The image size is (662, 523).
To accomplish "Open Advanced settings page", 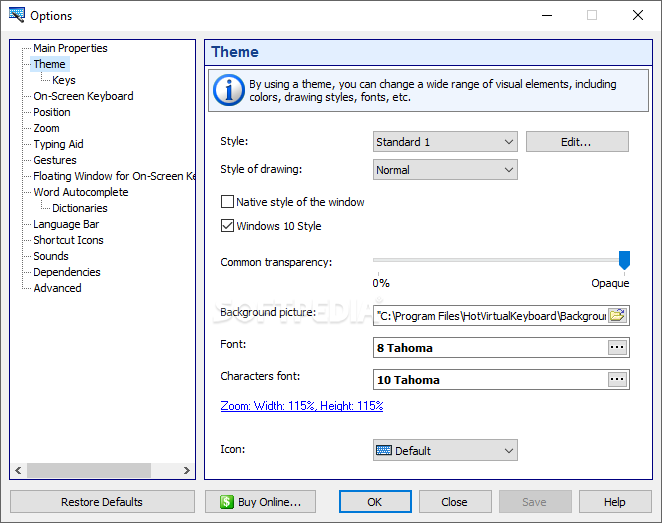I will [x=57, y=288].
